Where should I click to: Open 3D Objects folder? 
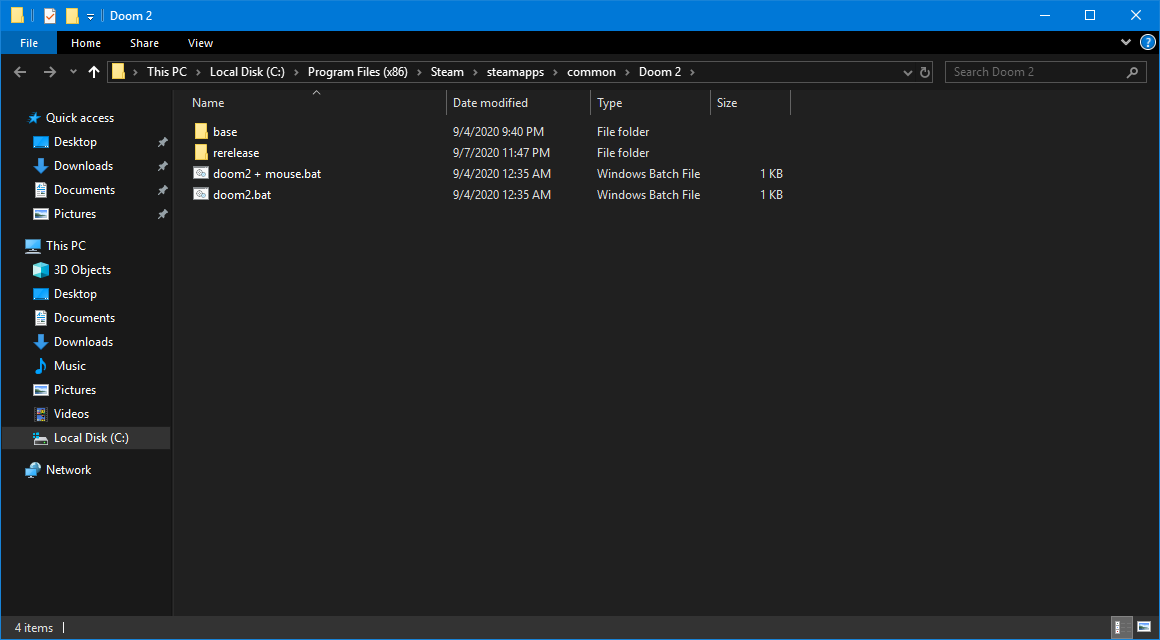[x=82, y=270]
